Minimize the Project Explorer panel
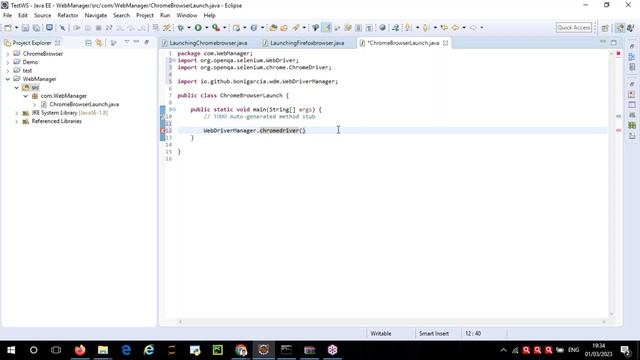 click(136, 42)
